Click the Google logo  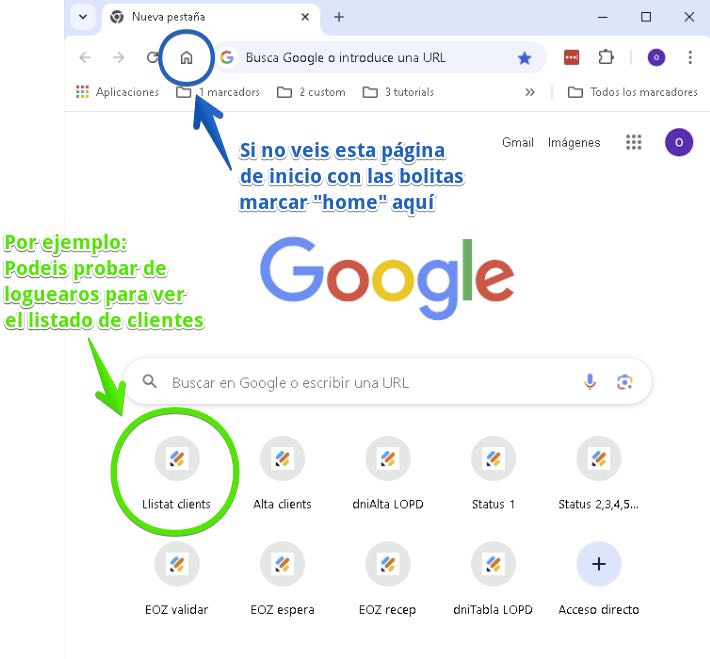point(387,277)
